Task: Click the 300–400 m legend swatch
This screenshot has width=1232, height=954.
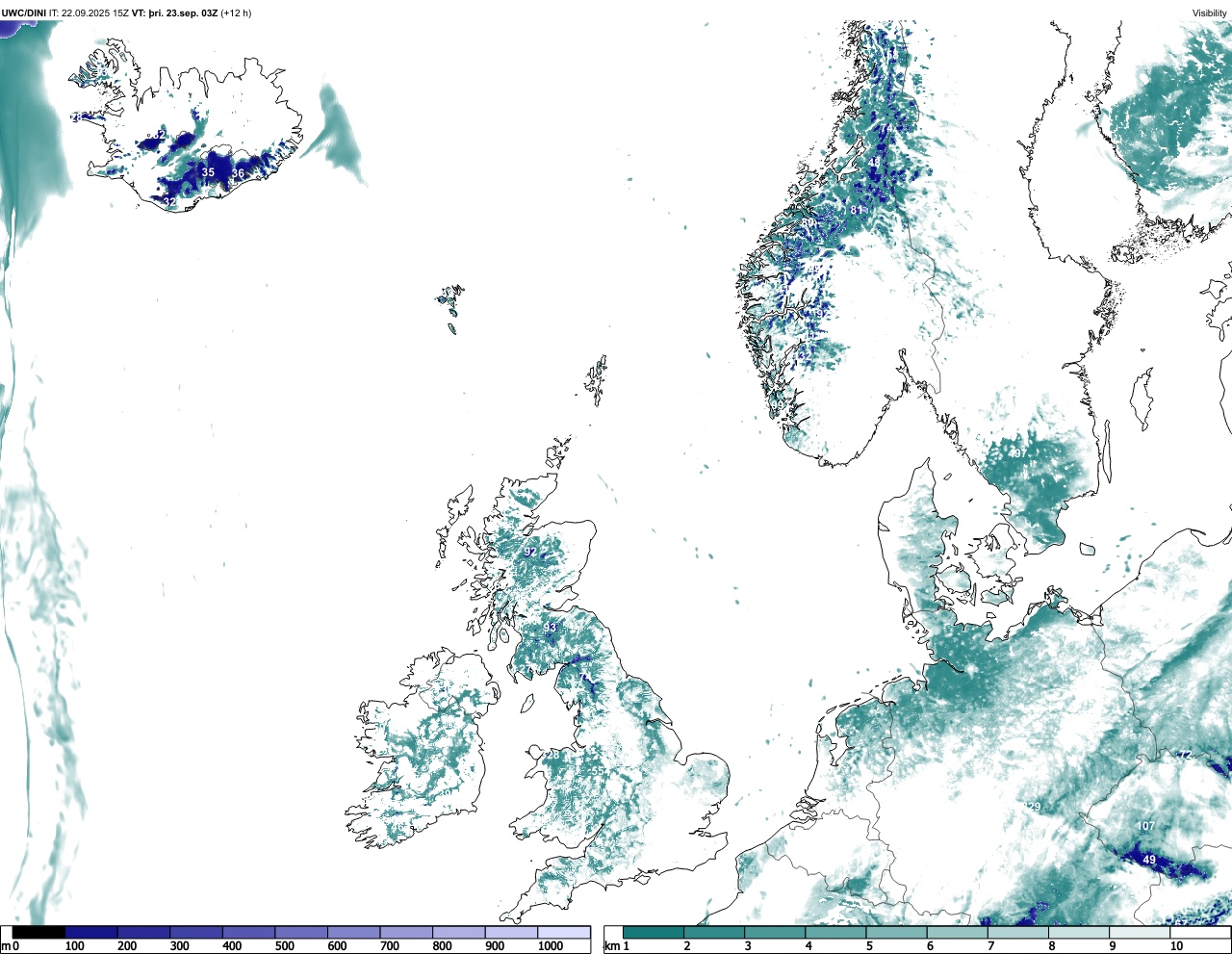Action: [196, 933]
